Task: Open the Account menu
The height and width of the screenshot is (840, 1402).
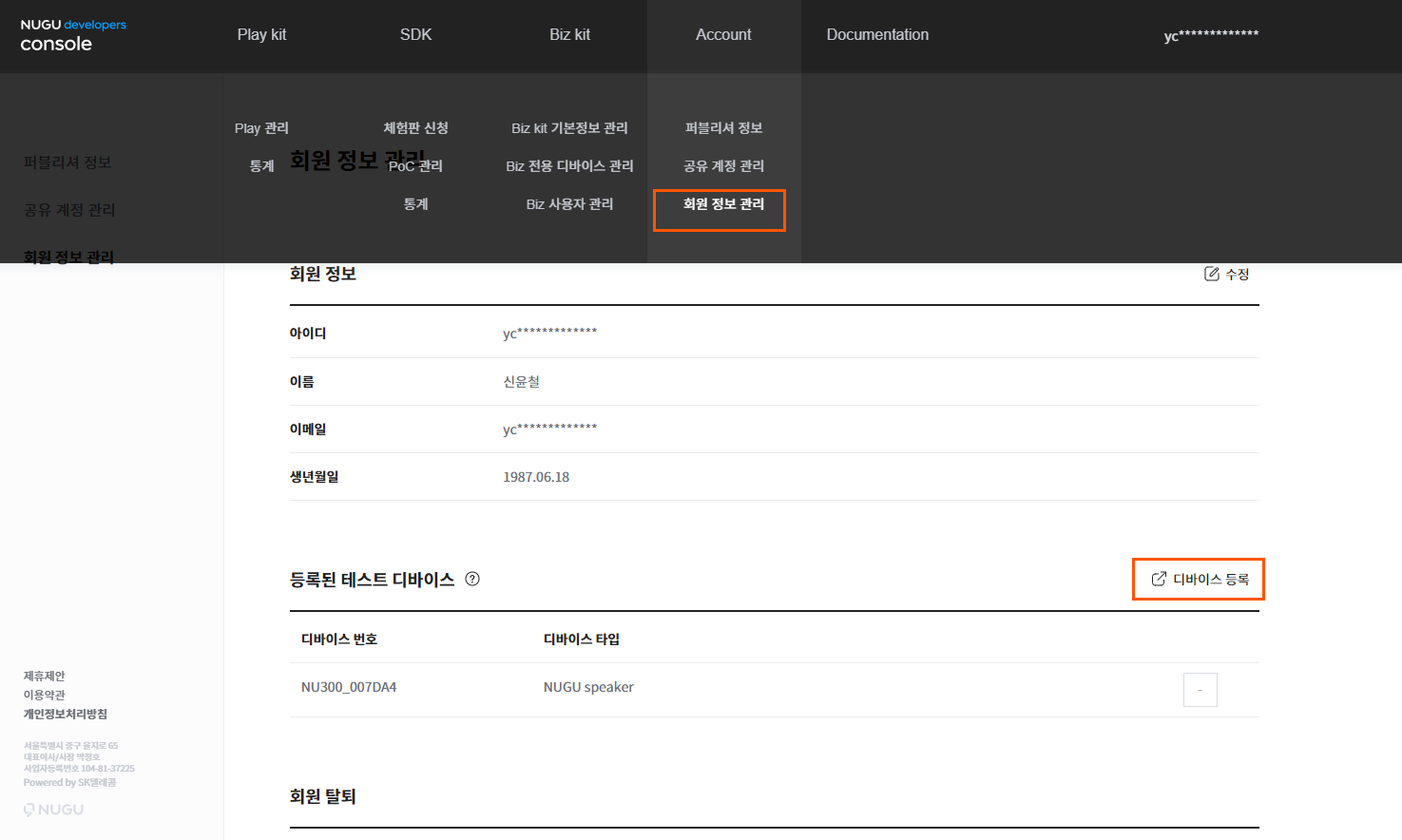Action: [x=723, y=35]
